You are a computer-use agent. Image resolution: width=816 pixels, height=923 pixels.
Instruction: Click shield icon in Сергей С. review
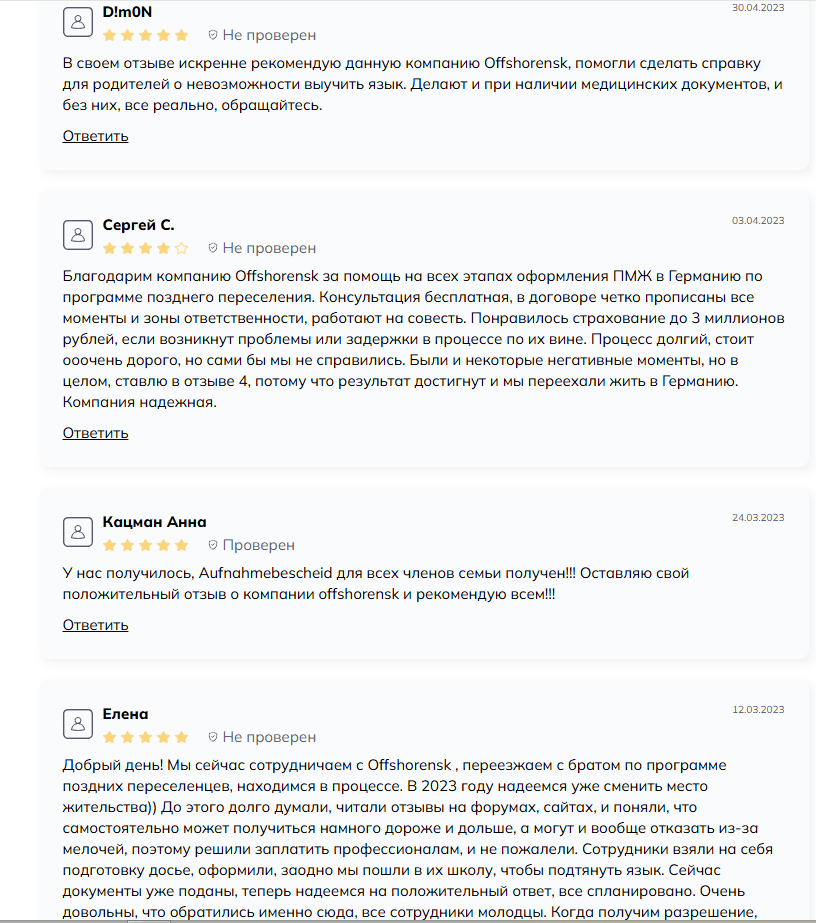pos(213,248)
